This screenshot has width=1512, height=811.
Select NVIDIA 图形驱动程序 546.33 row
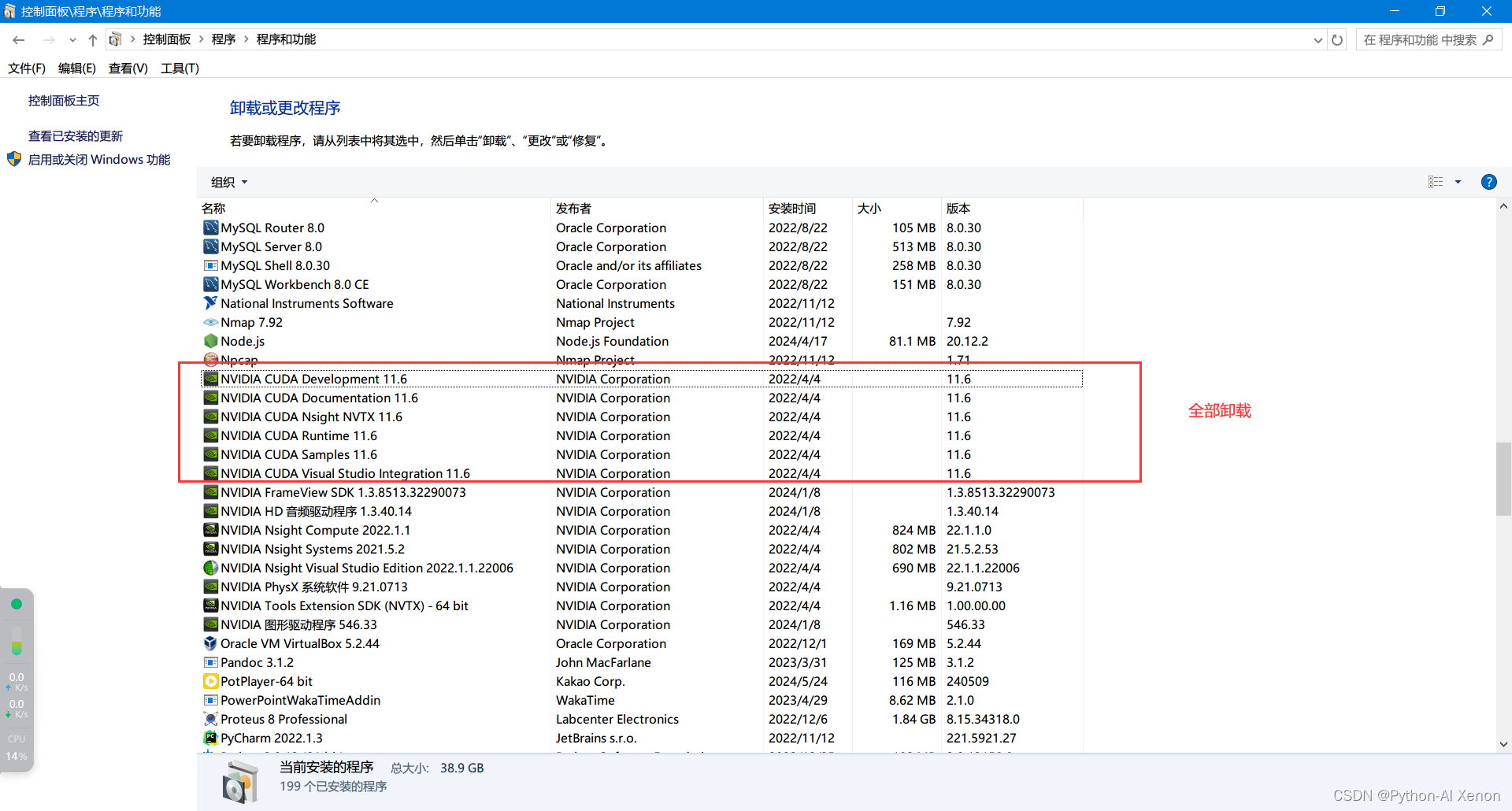(642, 624)
